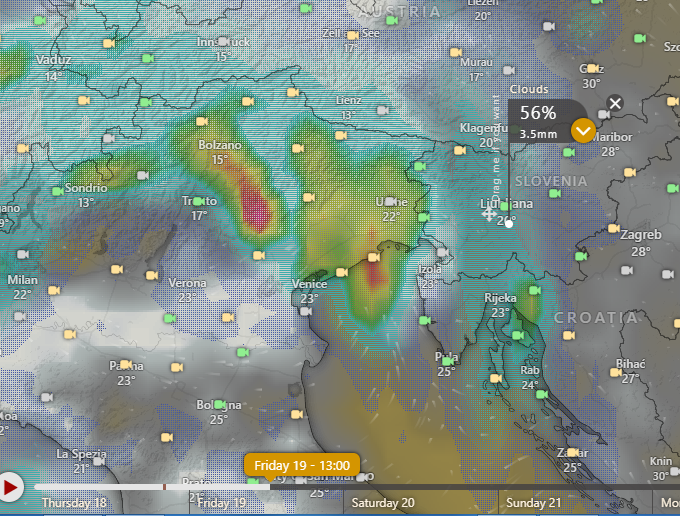Viewport: 680px width, 516px height.
Task: Open the grey webcam icon over San Marino
Action: click(x=361, y=477)
